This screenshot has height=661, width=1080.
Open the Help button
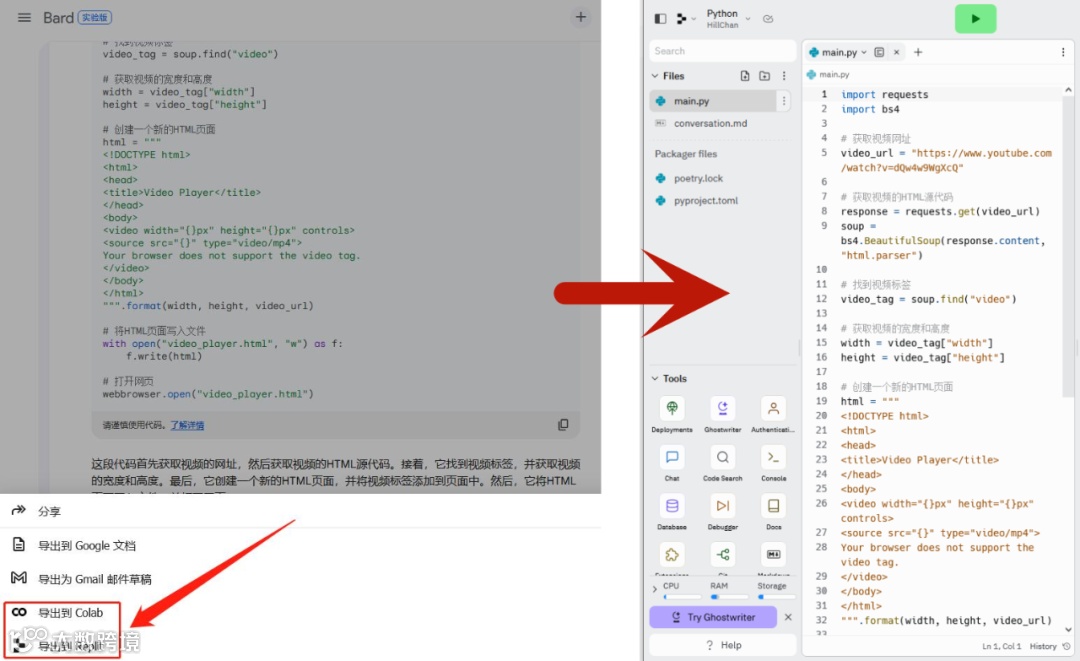pos(723,645)
